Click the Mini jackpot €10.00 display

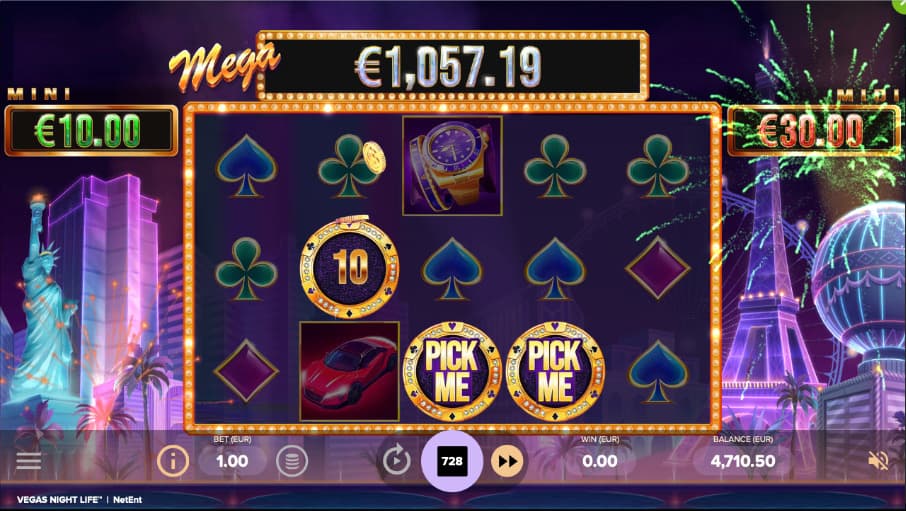point(91,131)
